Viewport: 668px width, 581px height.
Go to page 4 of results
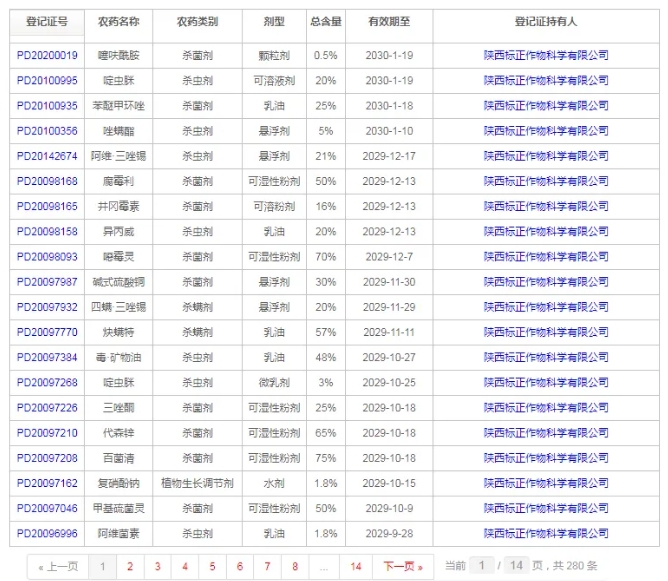coord(185,567)
